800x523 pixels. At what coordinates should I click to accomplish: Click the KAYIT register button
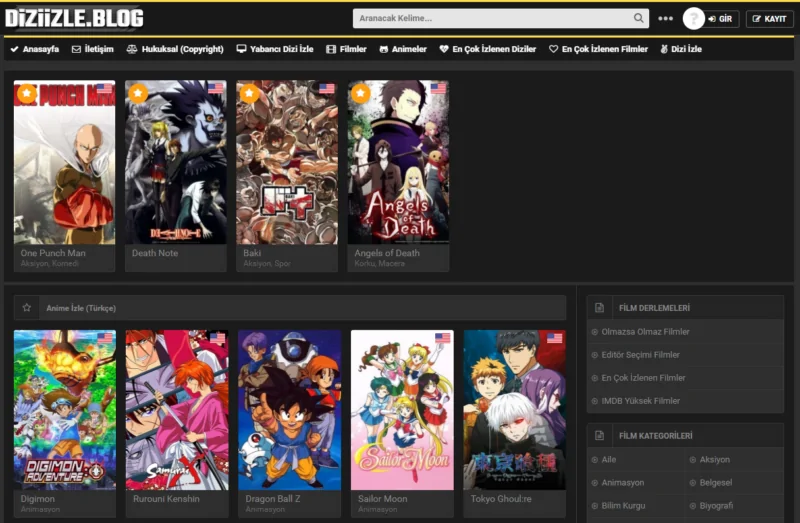pos(769,19)
